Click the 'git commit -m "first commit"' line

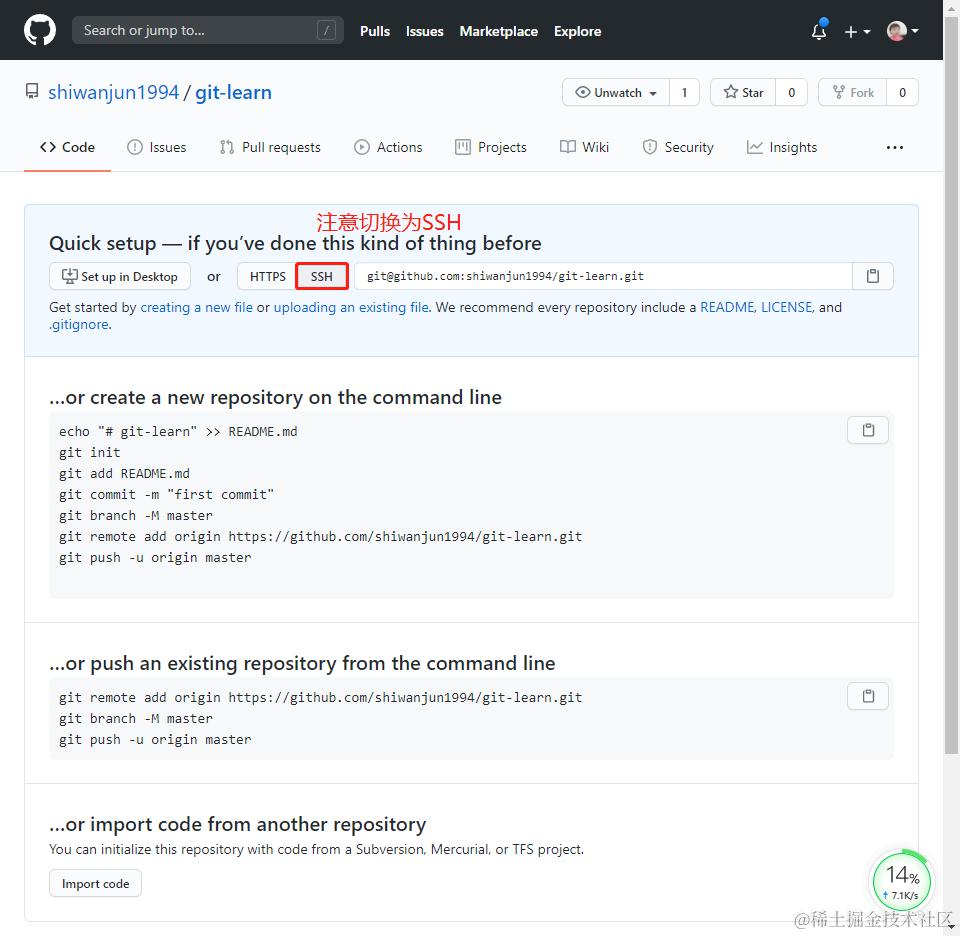point(166,495)
